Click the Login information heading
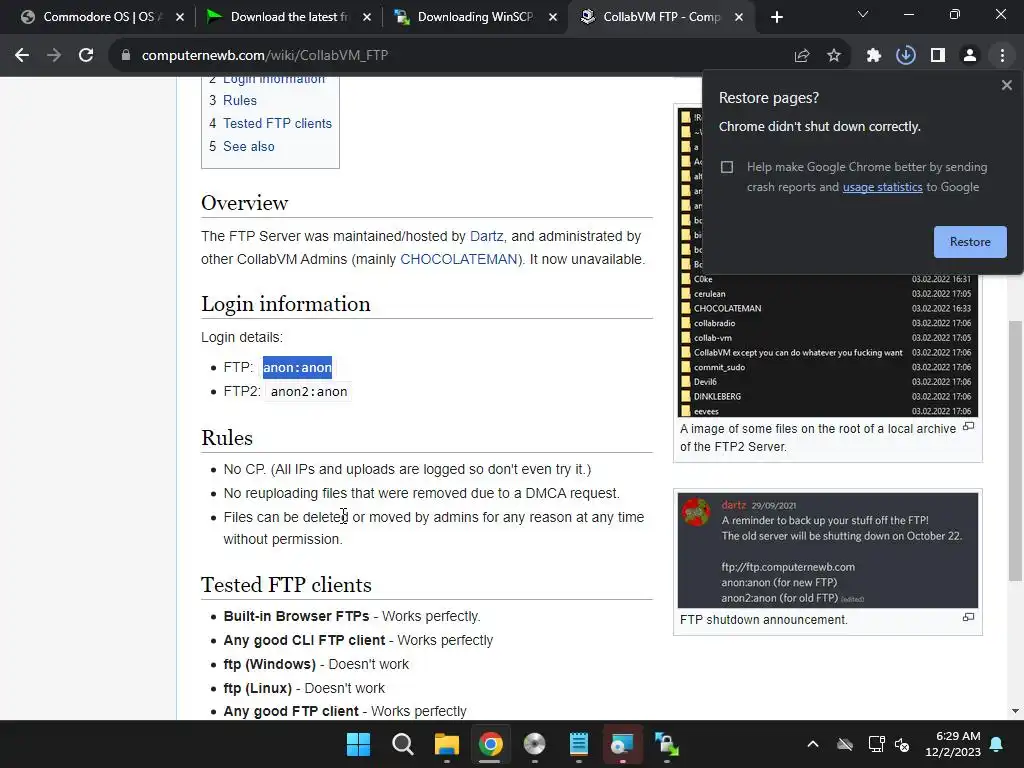Viewport: 1024px width, 768px height. point(285,304)
